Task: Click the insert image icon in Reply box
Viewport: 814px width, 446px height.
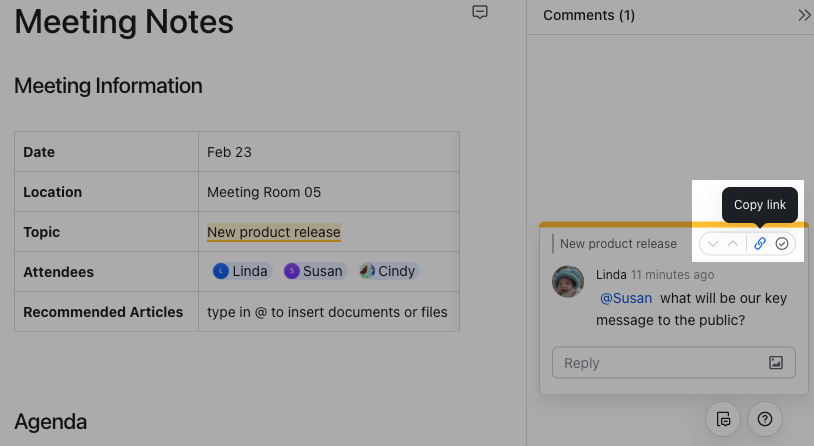Action: pyautogui.click(x=776, y=363)
